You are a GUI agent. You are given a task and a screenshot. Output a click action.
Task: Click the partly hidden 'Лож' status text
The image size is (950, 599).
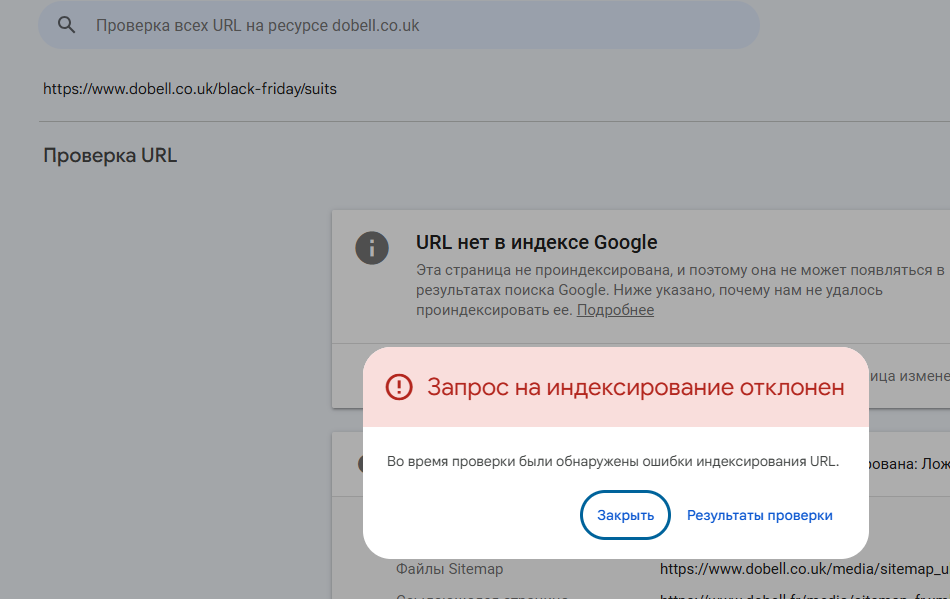point(908,464)
